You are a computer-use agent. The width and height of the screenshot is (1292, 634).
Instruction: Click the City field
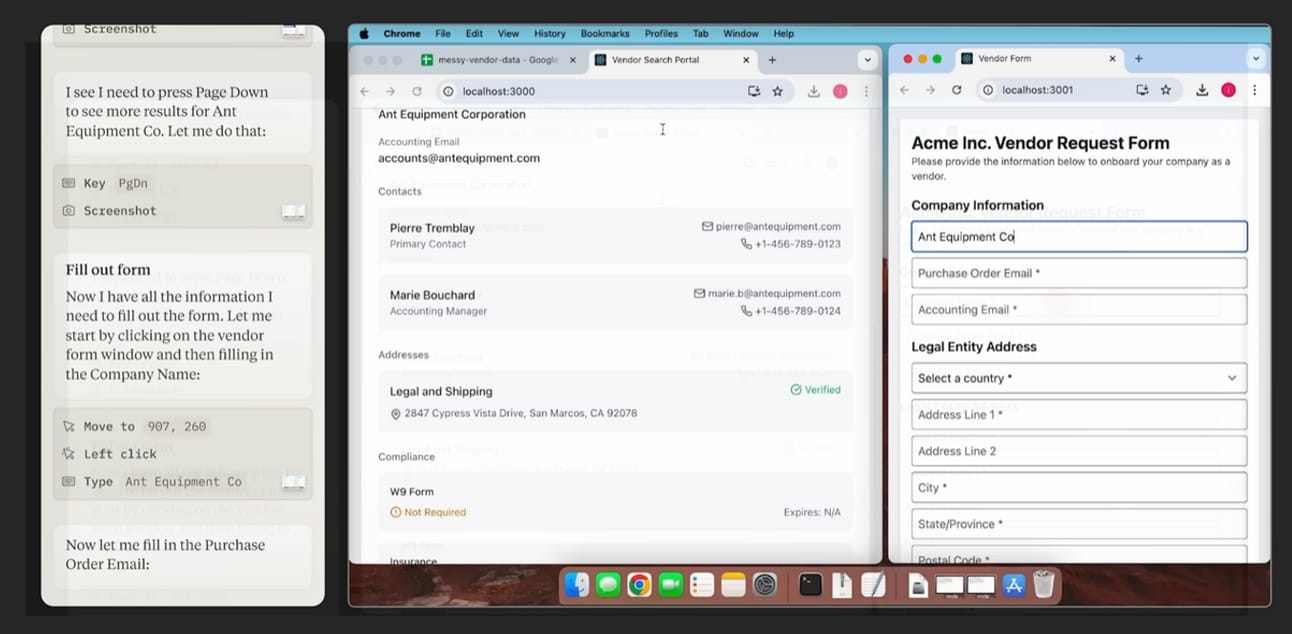click(x=1079, y=487)
